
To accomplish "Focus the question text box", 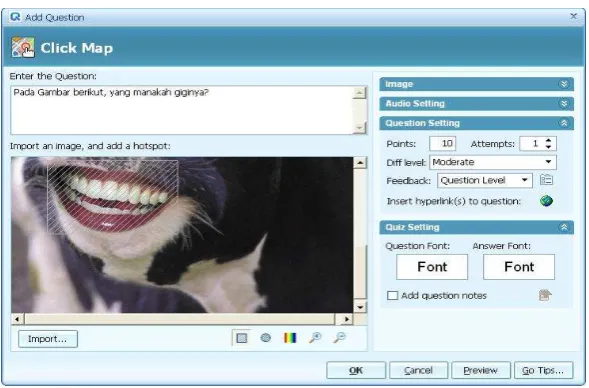I will pyautogui.click(x=182, y=110).
